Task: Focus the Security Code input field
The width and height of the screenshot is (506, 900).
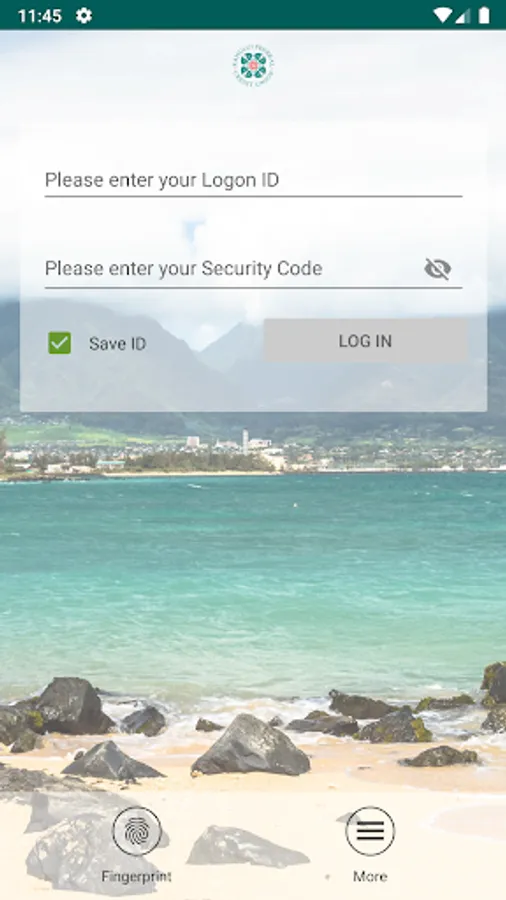Action: (232, 269)
